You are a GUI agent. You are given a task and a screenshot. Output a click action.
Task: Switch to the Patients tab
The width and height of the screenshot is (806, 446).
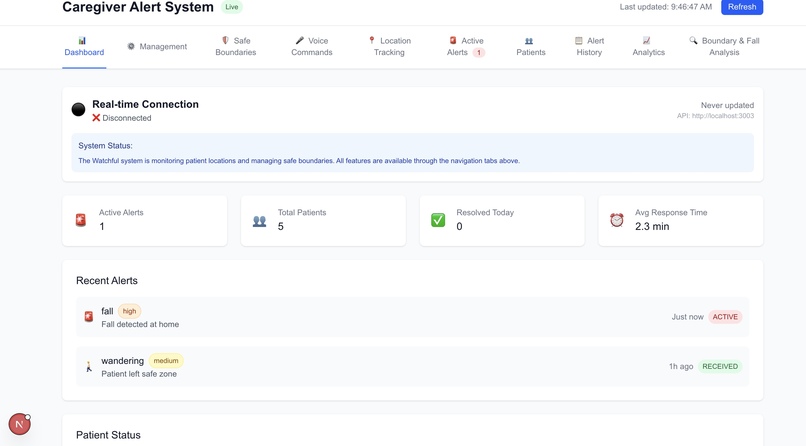(530, 46)
